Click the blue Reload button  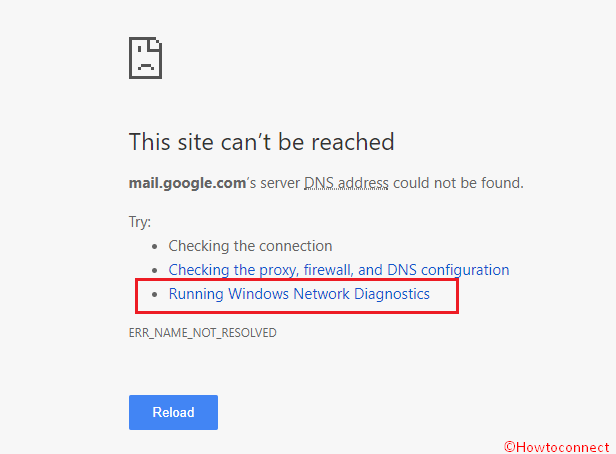point(173,412)
